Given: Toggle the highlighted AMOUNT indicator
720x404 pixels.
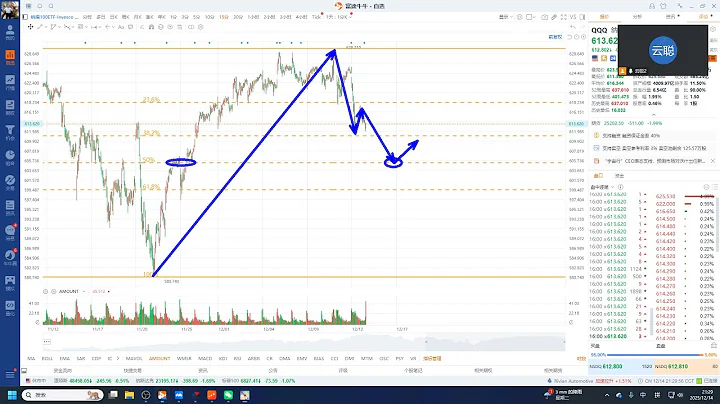Looking at the screenshot, I should point(159,358).
